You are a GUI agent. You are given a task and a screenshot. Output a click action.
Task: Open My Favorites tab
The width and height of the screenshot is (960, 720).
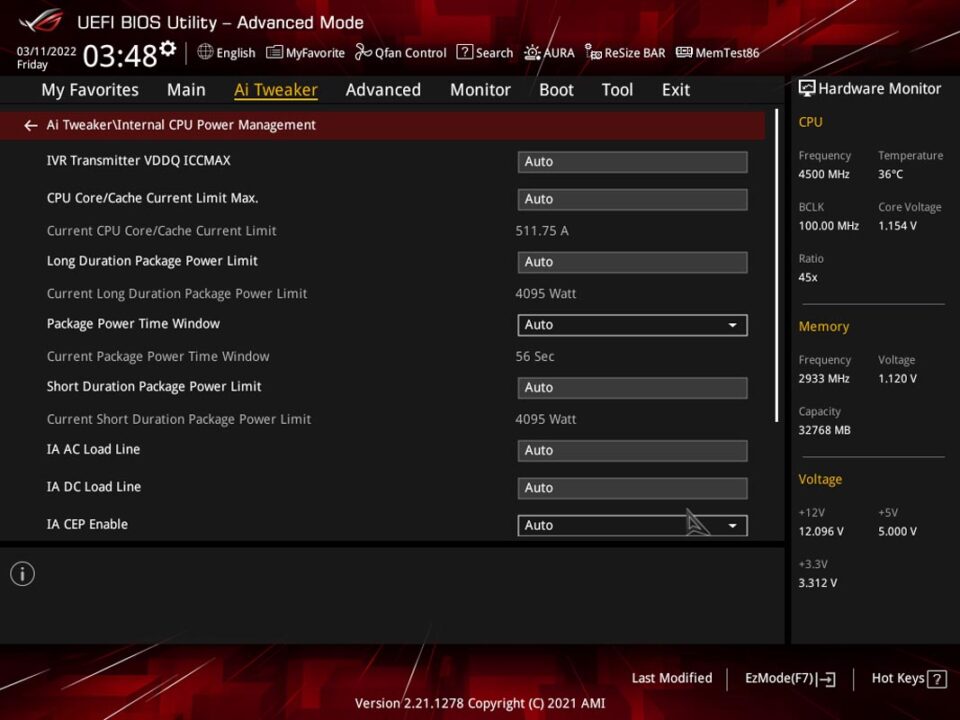[x=90, y=90]
